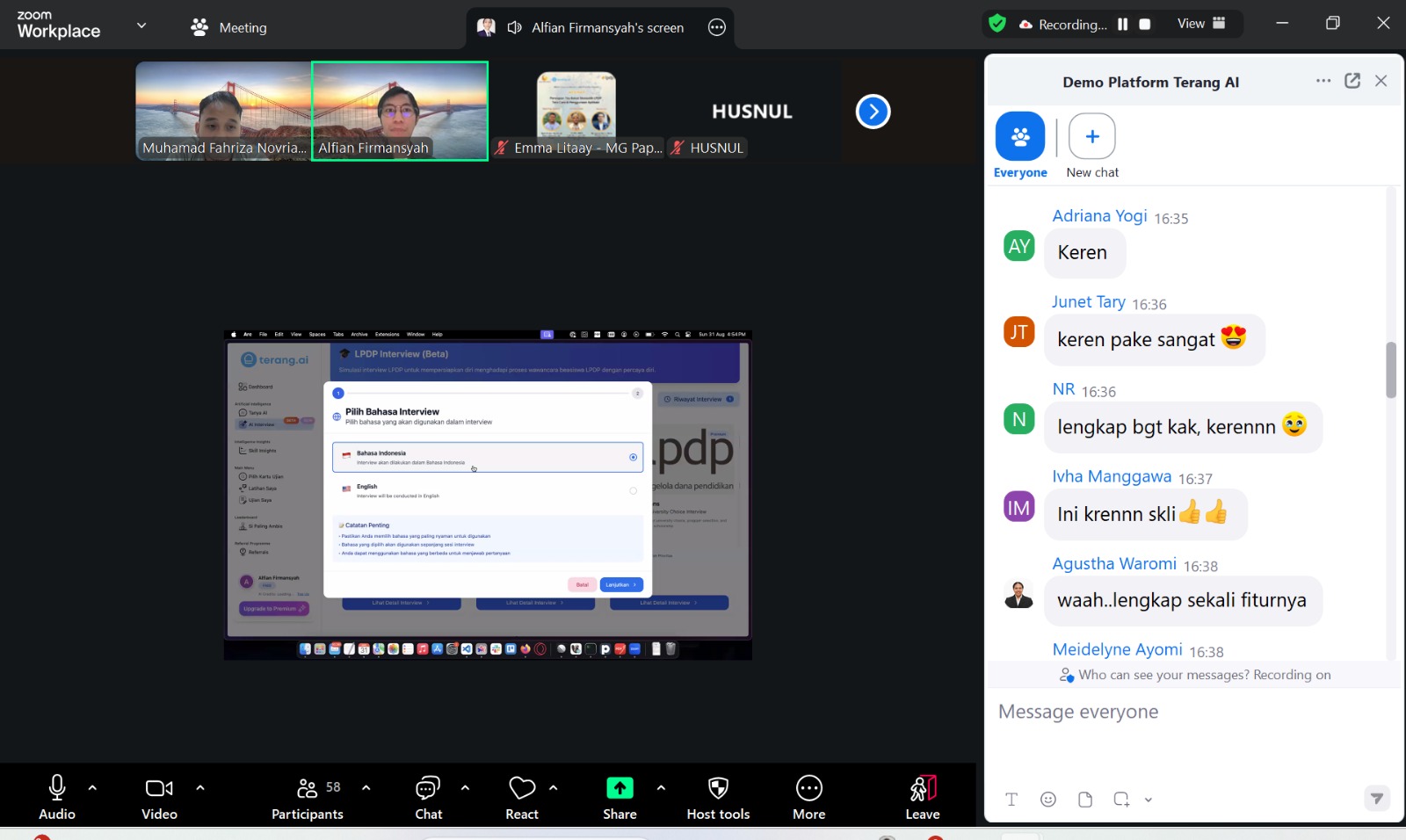1406x840 pixels.
Task: Click 'Who can see your messages?' notice
Action: pos(1195,675)
